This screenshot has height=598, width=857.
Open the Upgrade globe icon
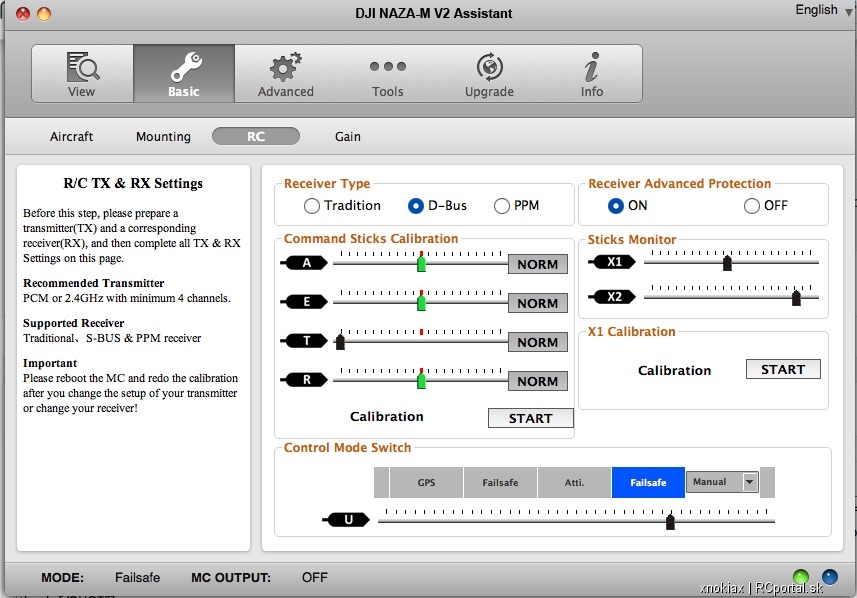click(489, 74)
